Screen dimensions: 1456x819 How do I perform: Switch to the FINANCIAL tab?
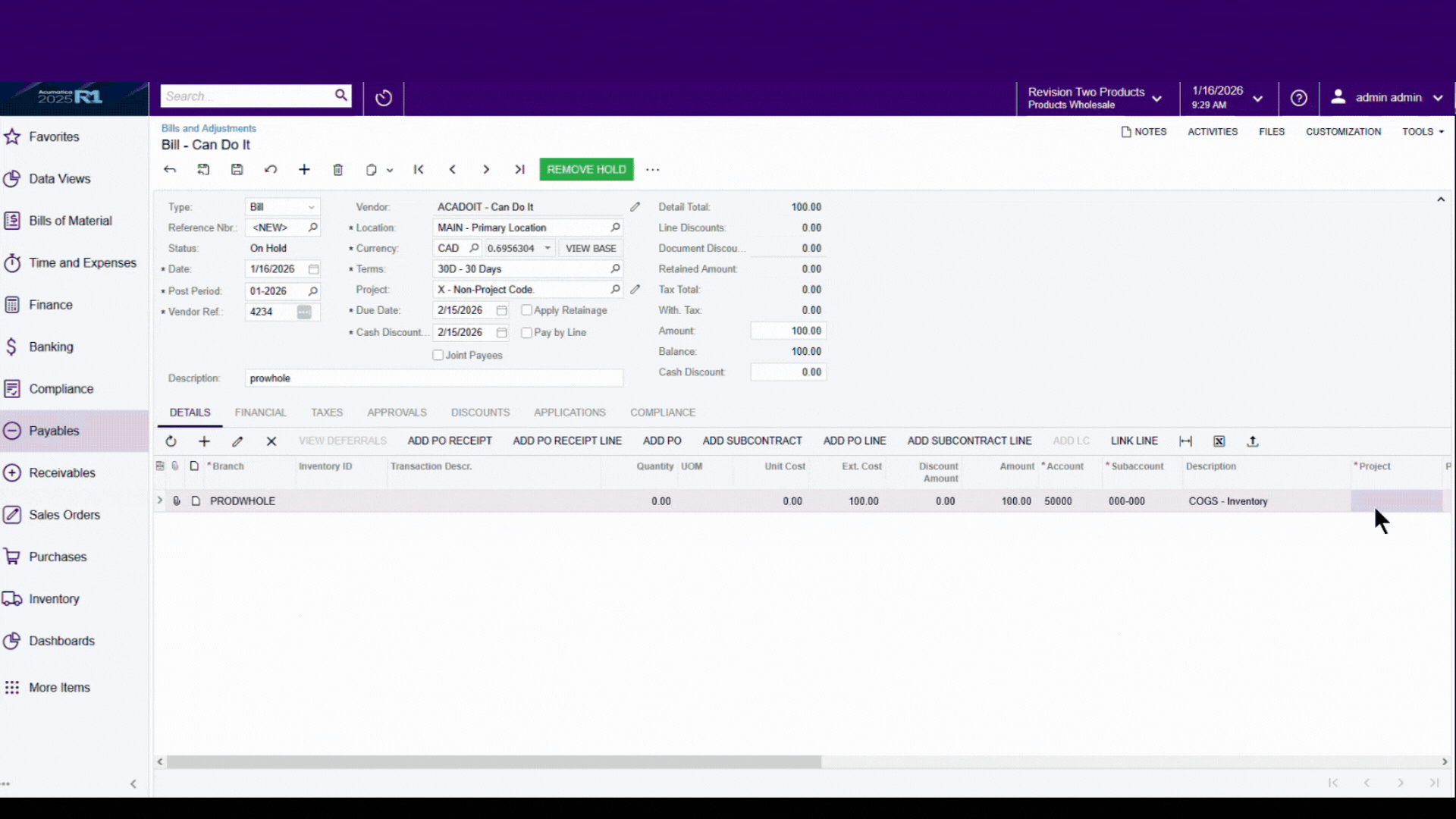coord(260,412)
